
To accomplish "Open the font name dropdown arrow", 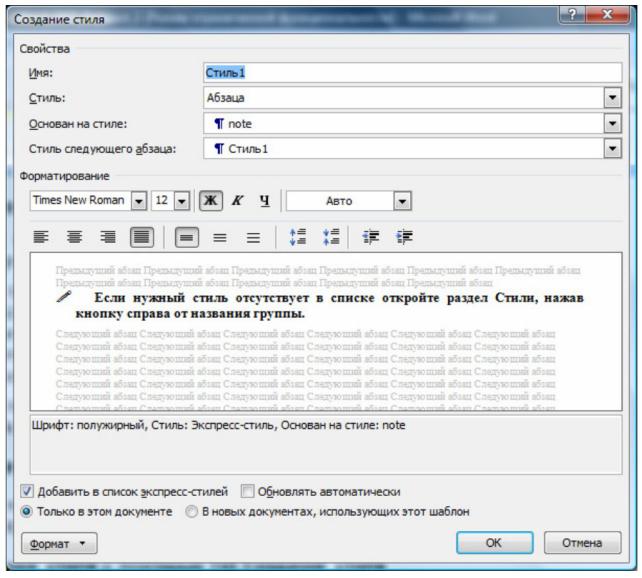I will (x=139, y=201).
